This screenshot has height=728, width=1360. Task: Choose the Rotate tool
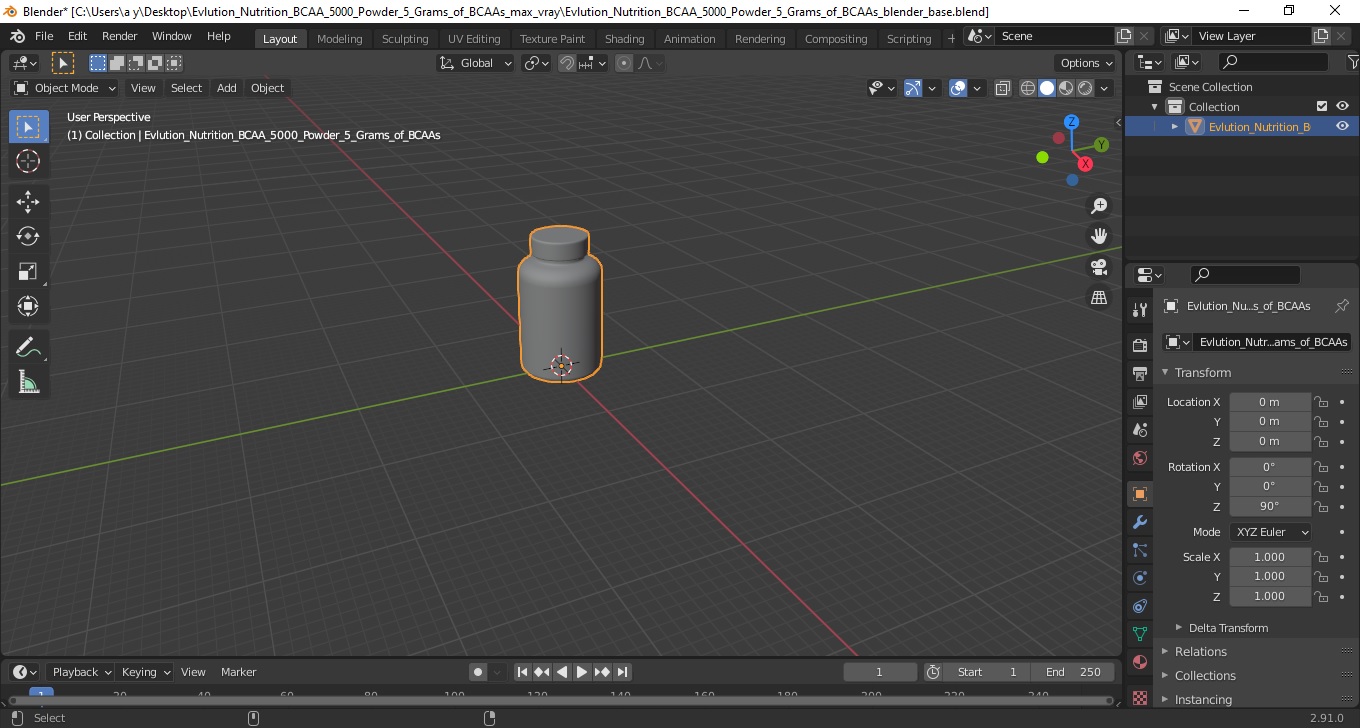click(28, 236)
